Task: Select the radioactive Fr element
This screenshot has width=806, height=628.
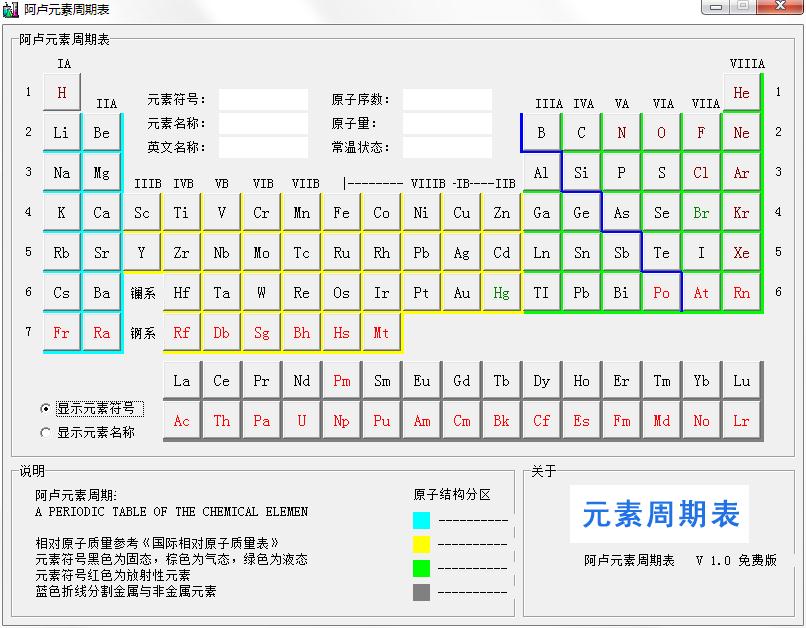Action: point(62,333)
